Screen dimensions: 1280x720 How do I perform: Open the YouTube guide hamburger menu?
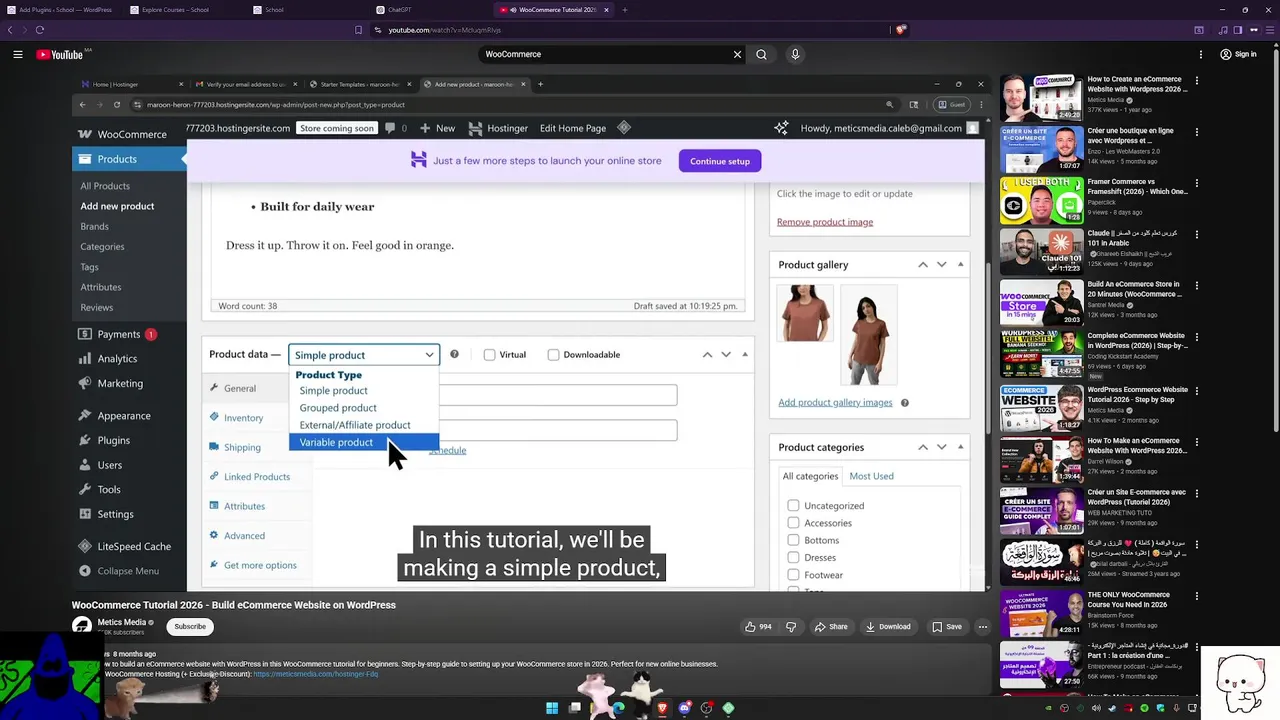(18, 55)
